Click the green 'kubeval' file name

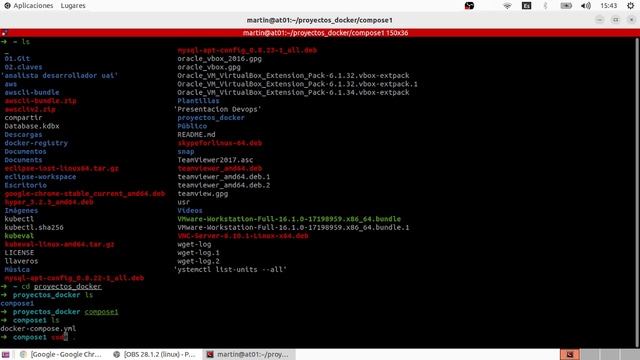point(19,236)
